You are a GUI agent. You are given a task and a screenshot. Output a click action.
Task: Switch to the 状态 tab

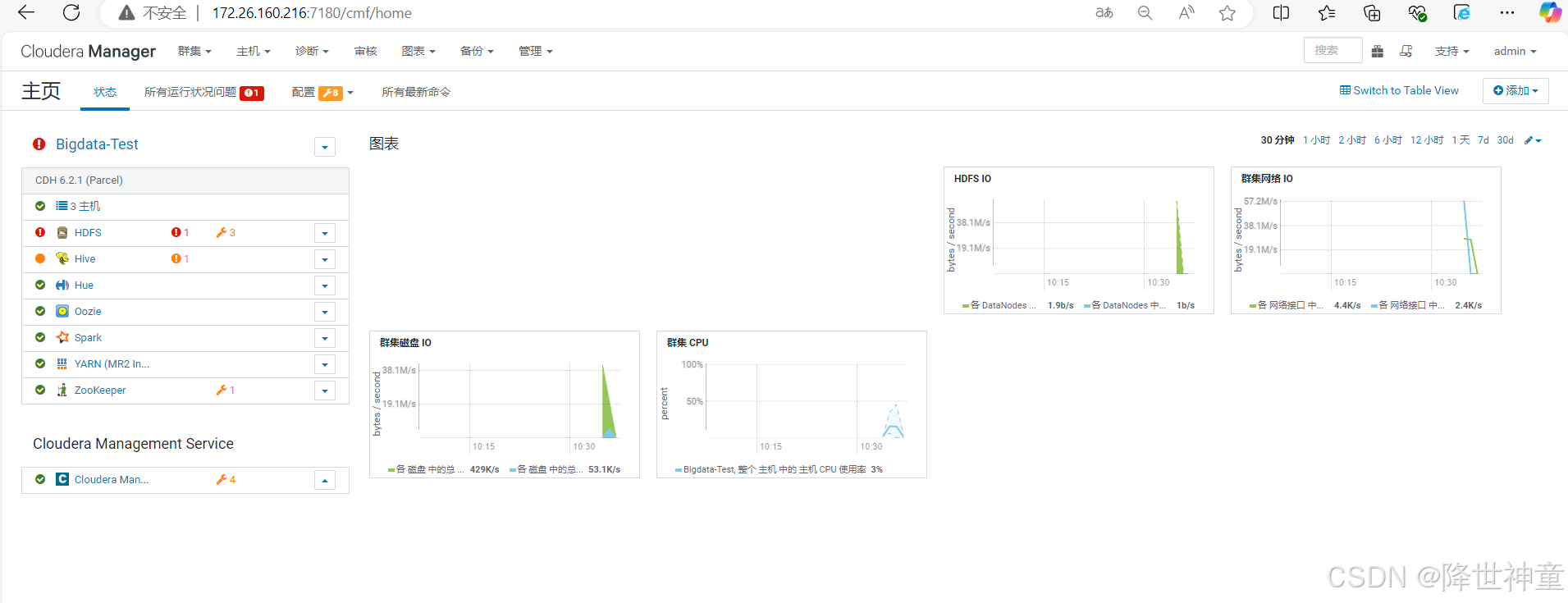105,92
